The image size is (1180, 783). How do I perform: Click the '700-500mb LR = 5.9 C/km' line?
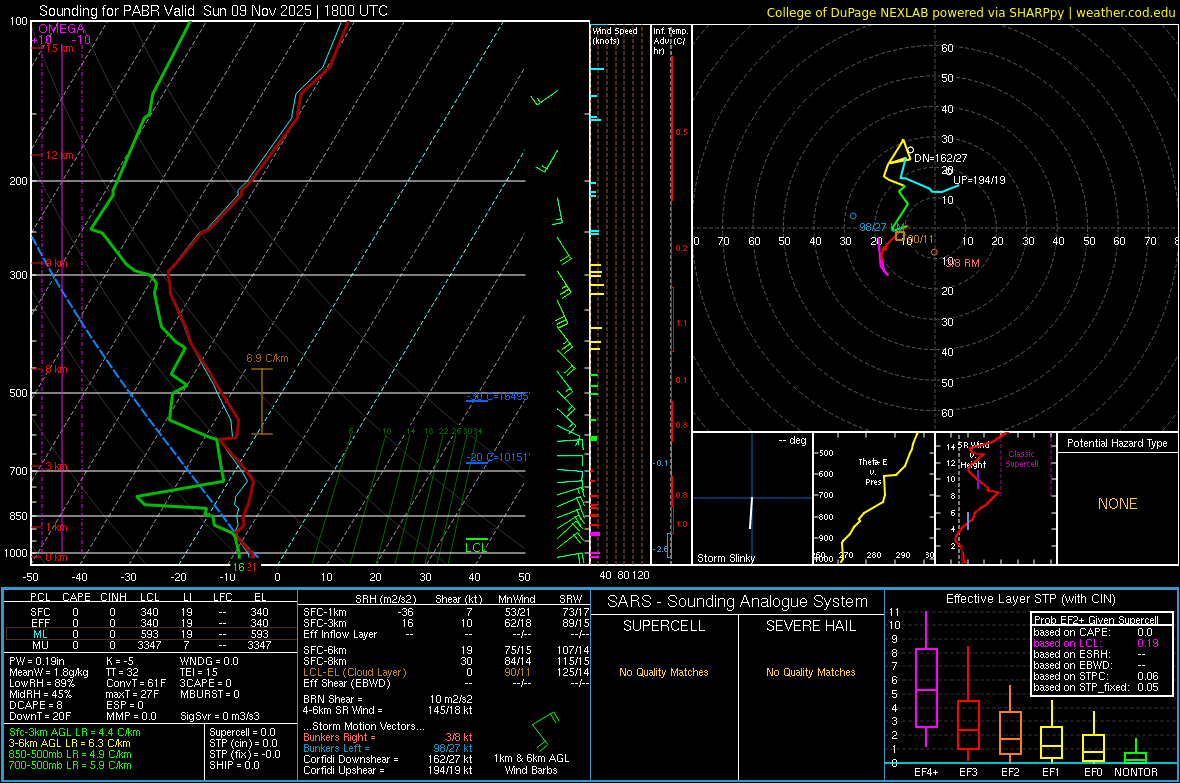69,765
